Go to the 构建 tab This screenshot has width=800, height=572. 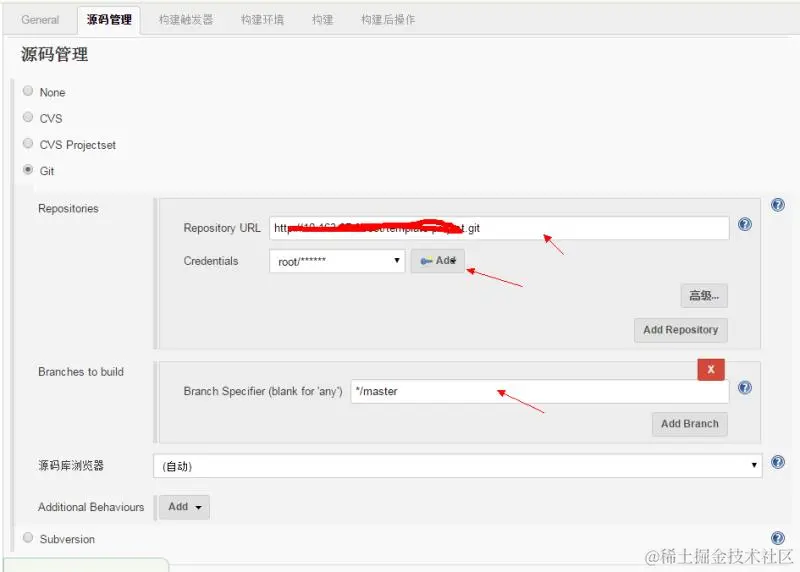[322, 20]
